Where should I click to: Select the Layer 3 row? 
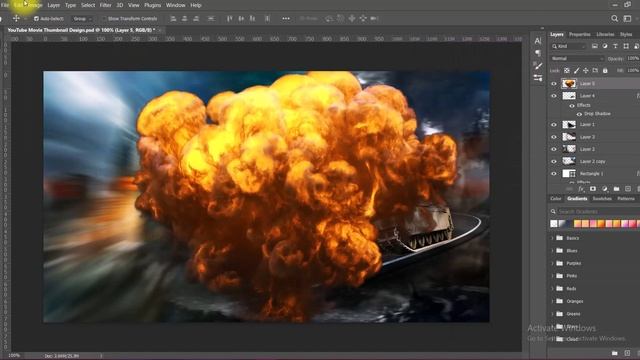click(x=594, y=137)
